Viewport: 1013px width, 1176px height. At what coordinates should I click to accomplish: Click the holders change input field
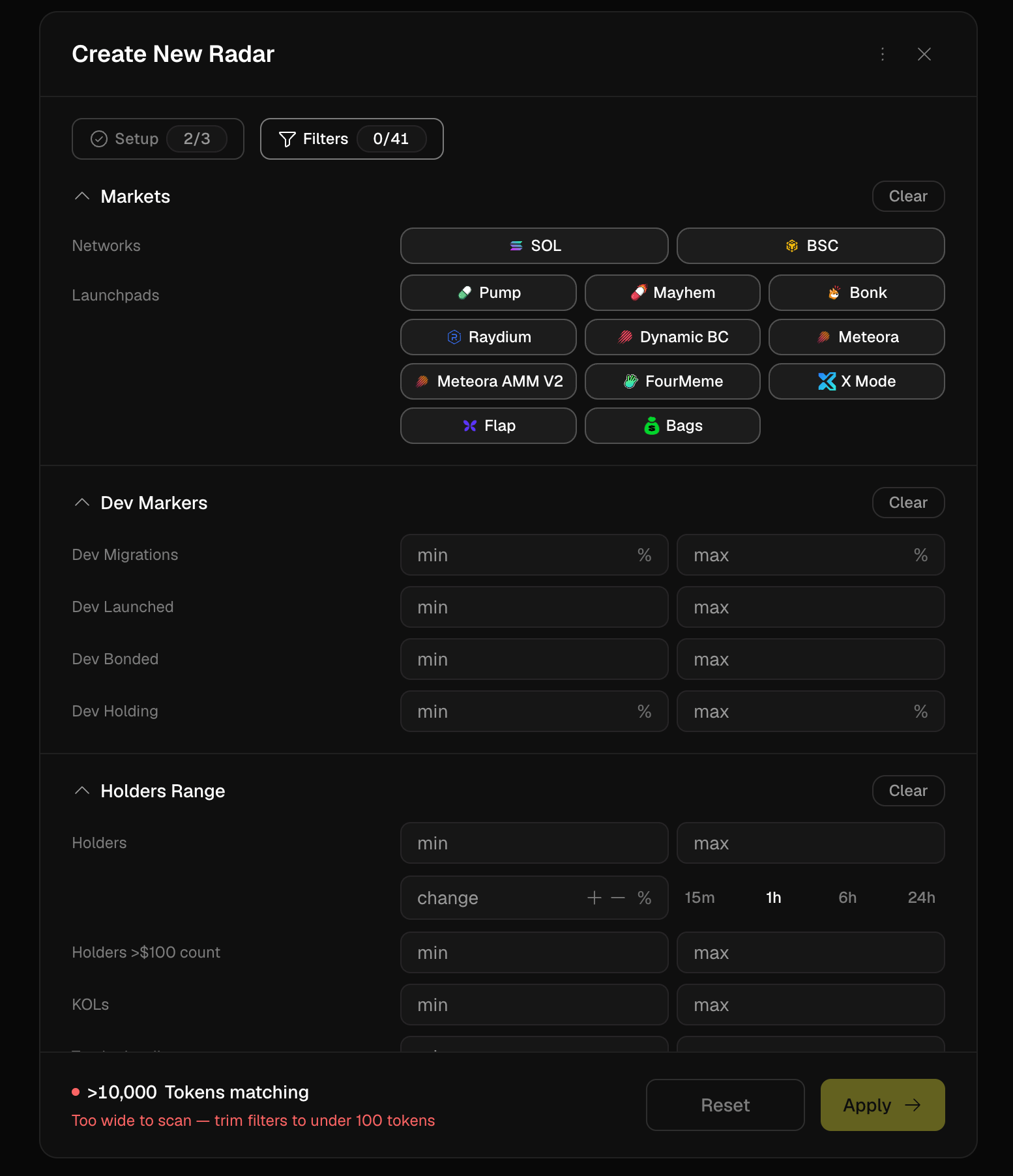tap(535, 898)
